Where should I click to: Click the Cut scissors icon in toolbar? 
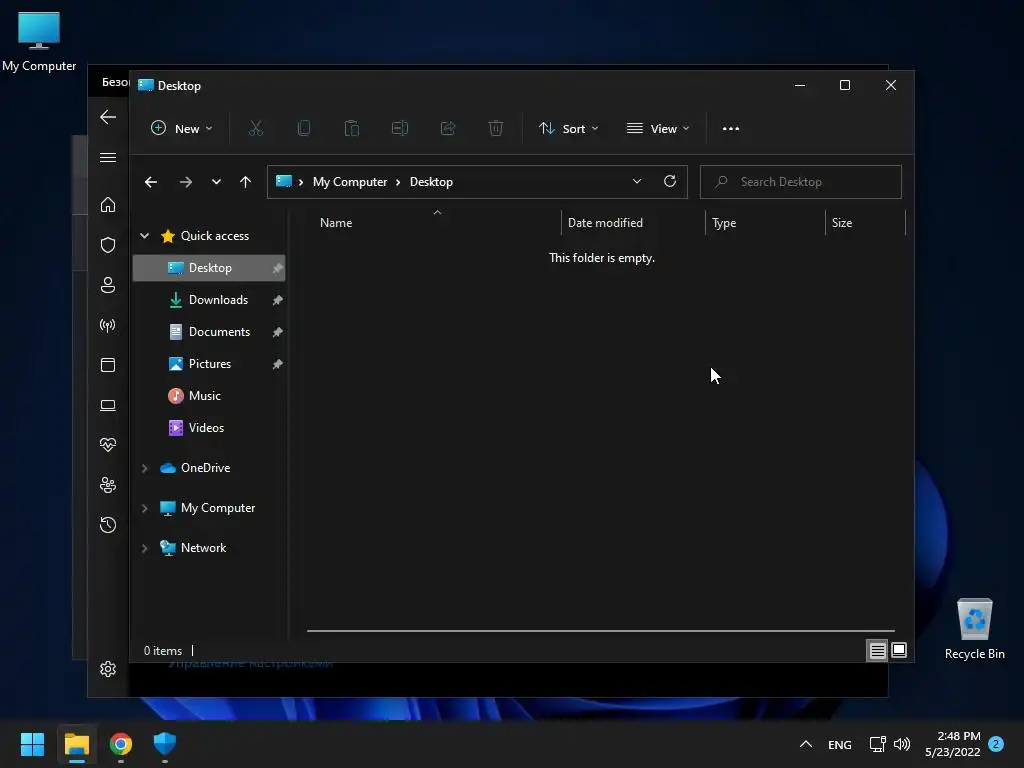[255, 129]
